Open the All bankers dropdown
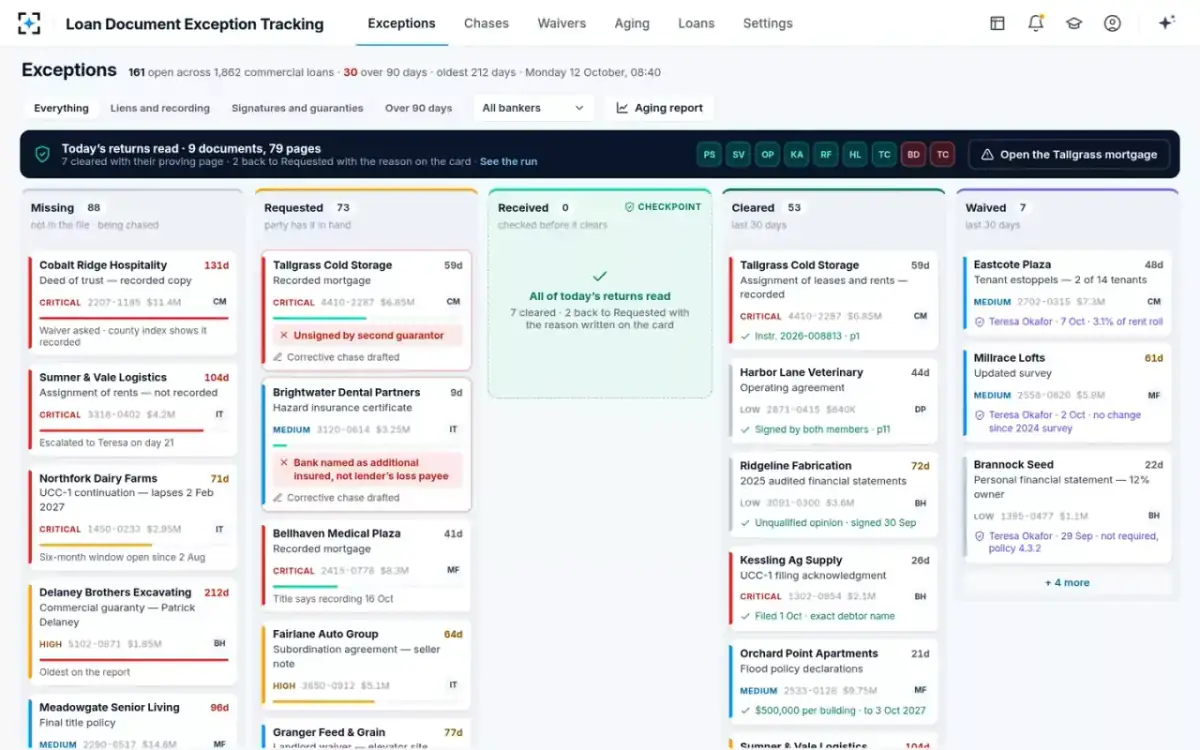The height and width of the screenshot is (750, 1200). 533,108
